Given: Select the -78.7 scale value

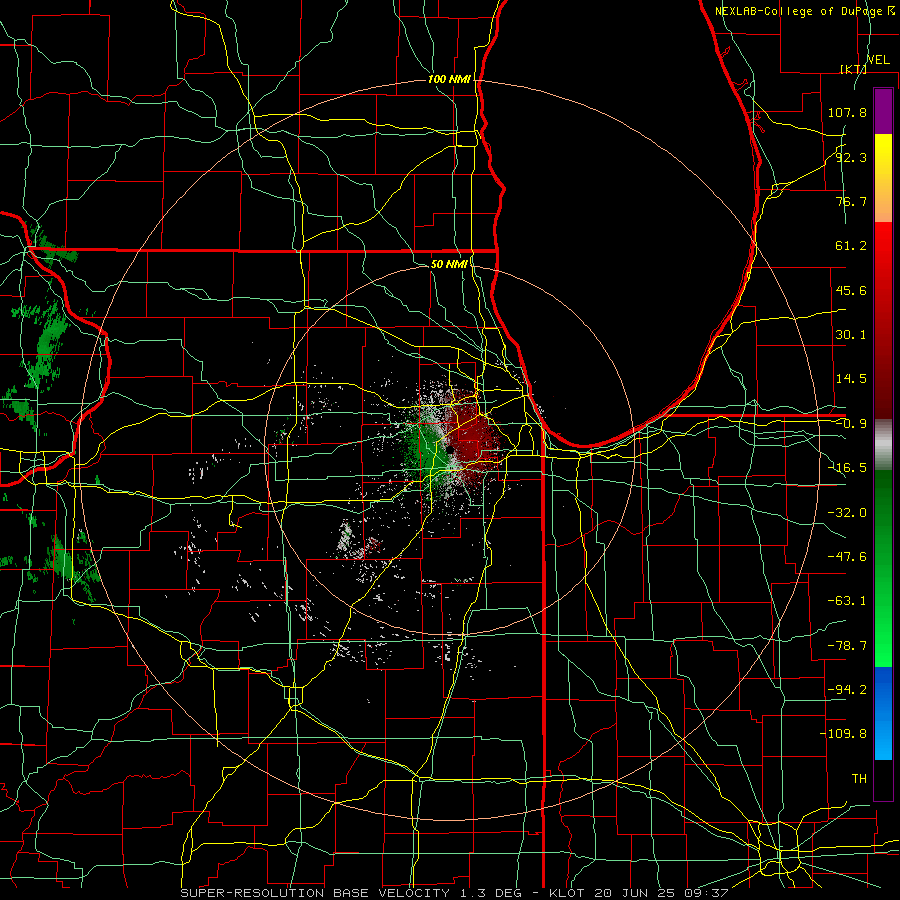Looking at the screenshot, I should (847, 646).
